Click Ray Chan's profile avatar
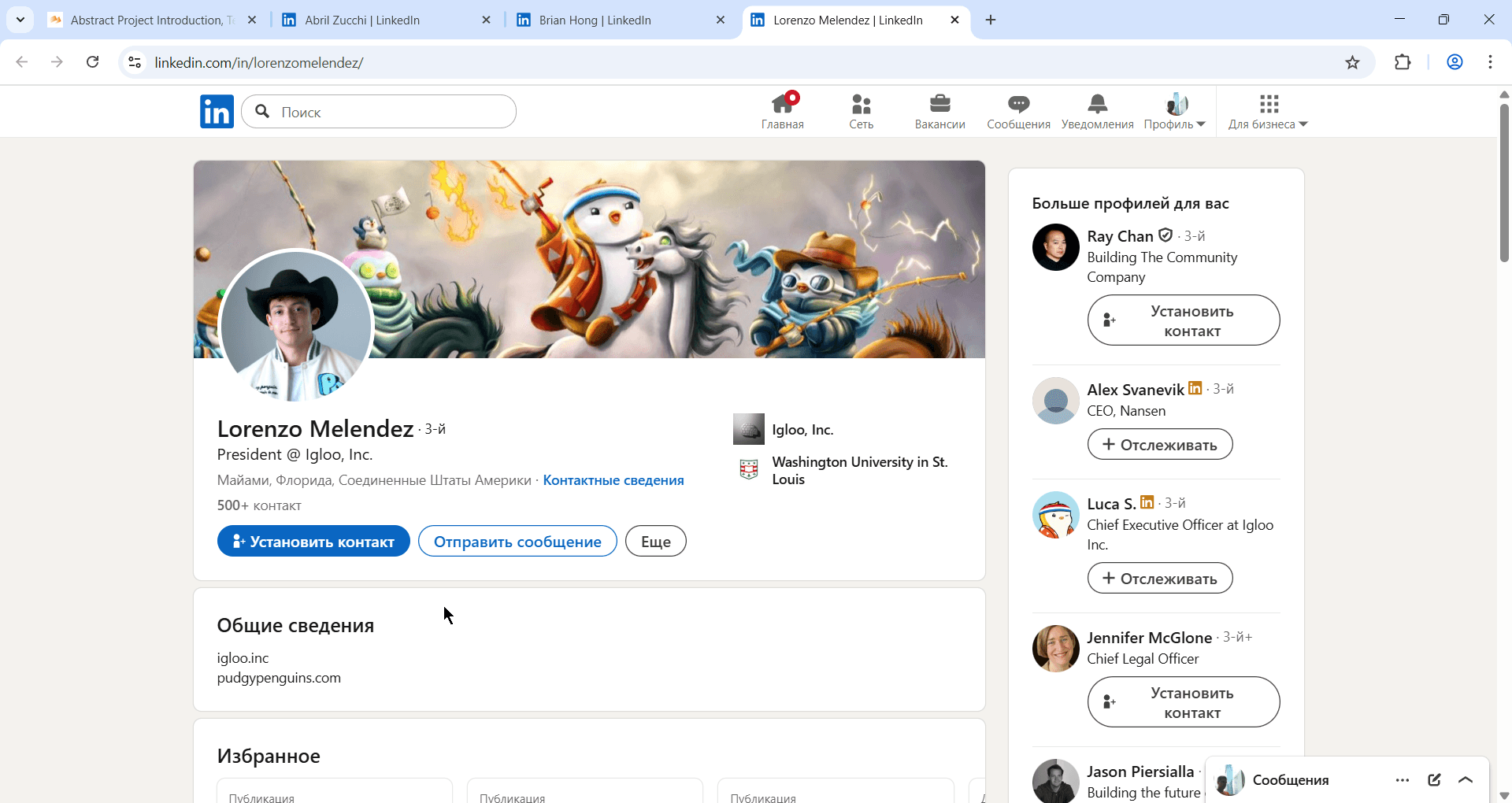The image size is (1512, 803). tap(1056, 247)
